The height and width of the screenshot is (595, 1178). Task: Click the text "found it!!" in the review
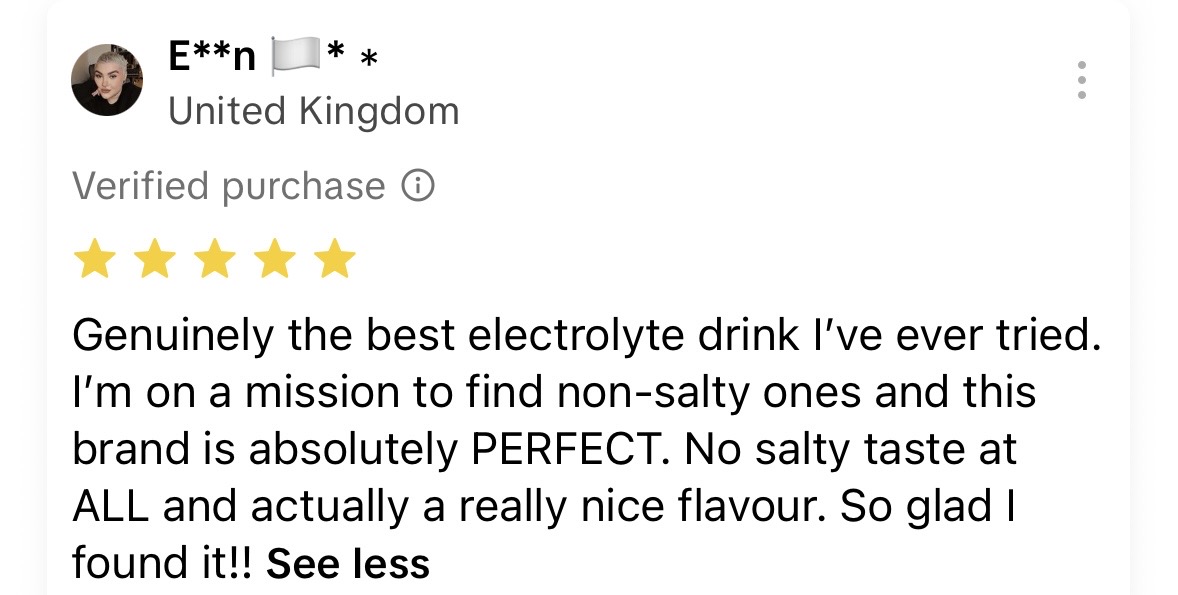(162, 564)
